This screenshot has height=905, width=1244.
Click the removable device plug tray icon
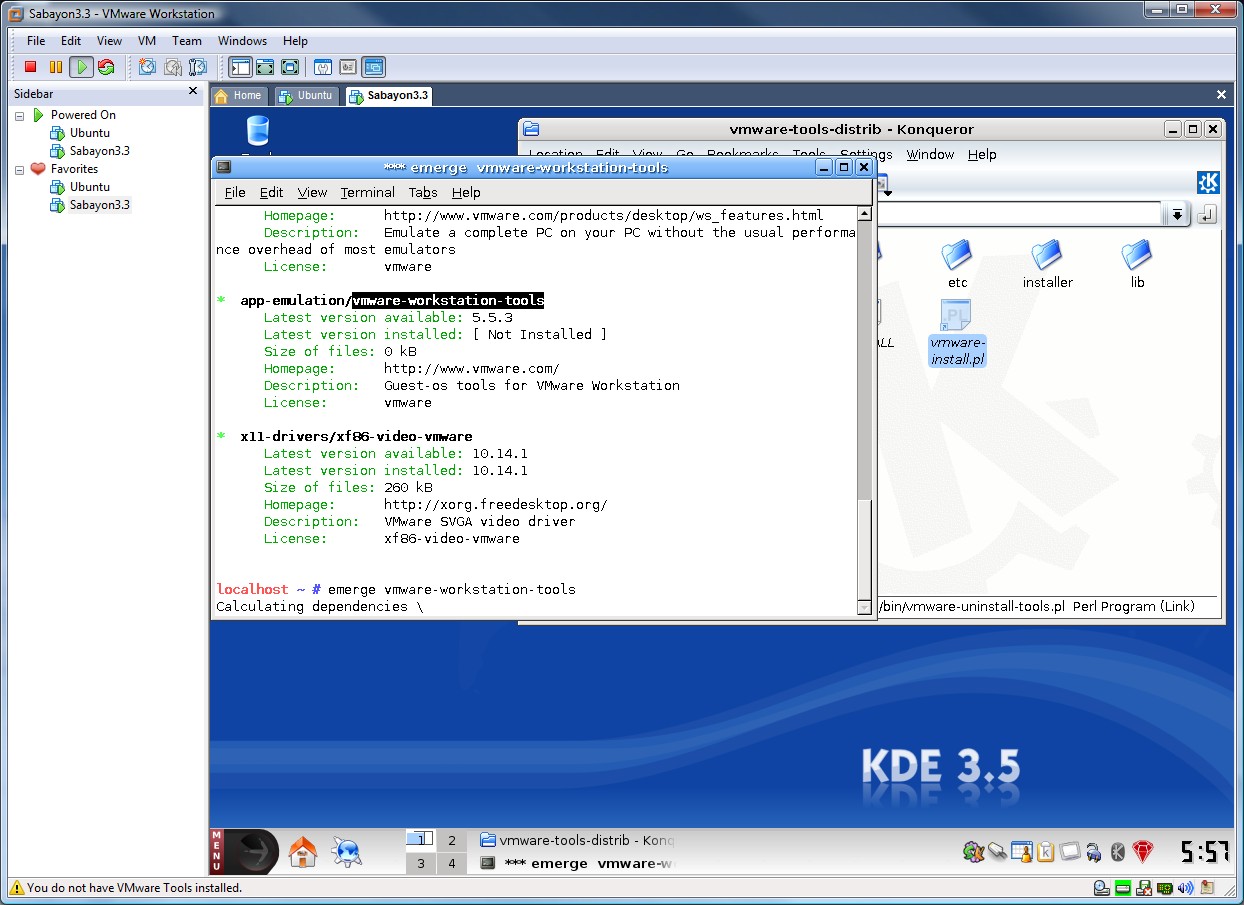(997, 852)
